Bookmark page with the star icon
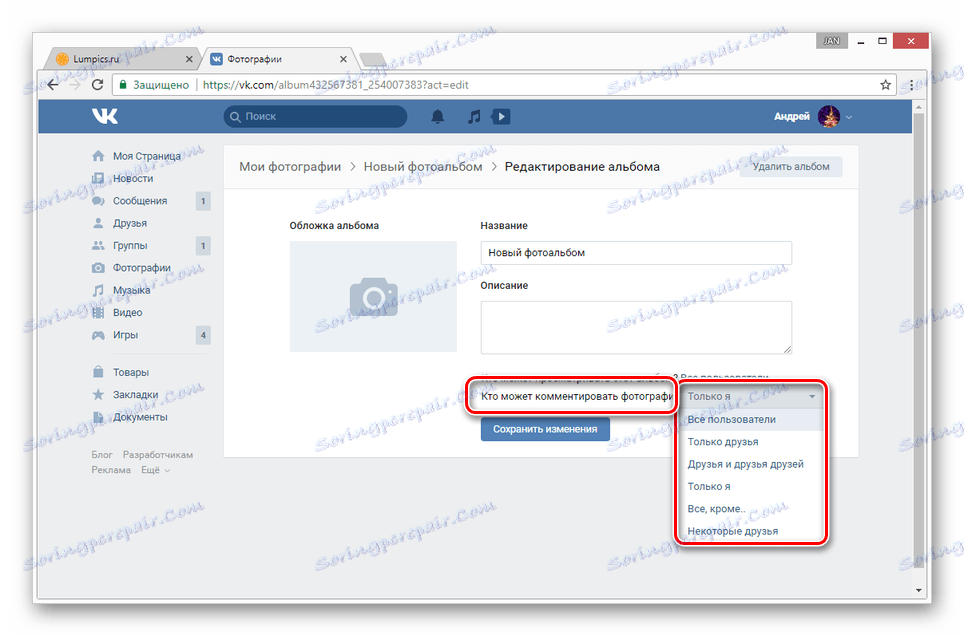Screen dimensions: 964x636 (885, 85)
